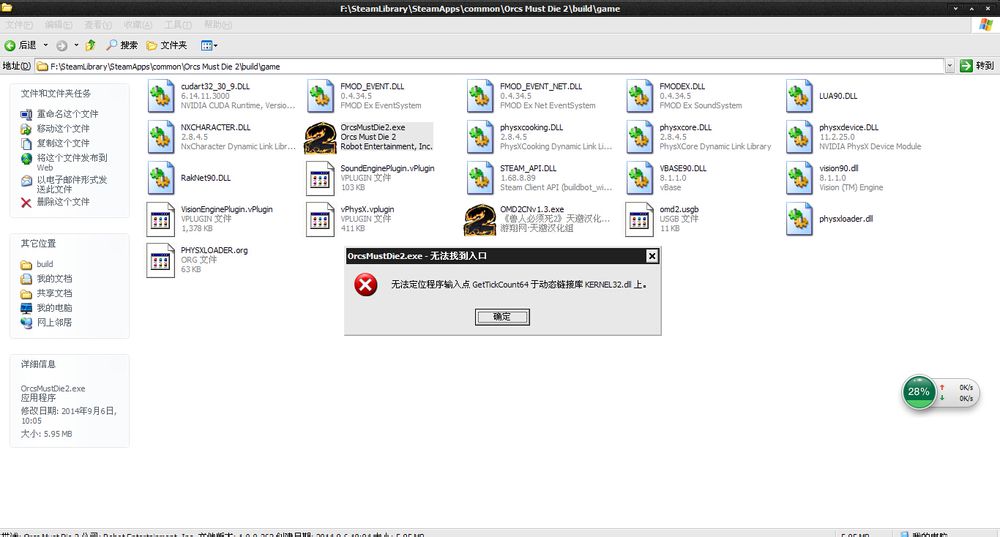Viewport: 1000px width, 537px height.
Task: Click the address bar path field
Action: 490,66
